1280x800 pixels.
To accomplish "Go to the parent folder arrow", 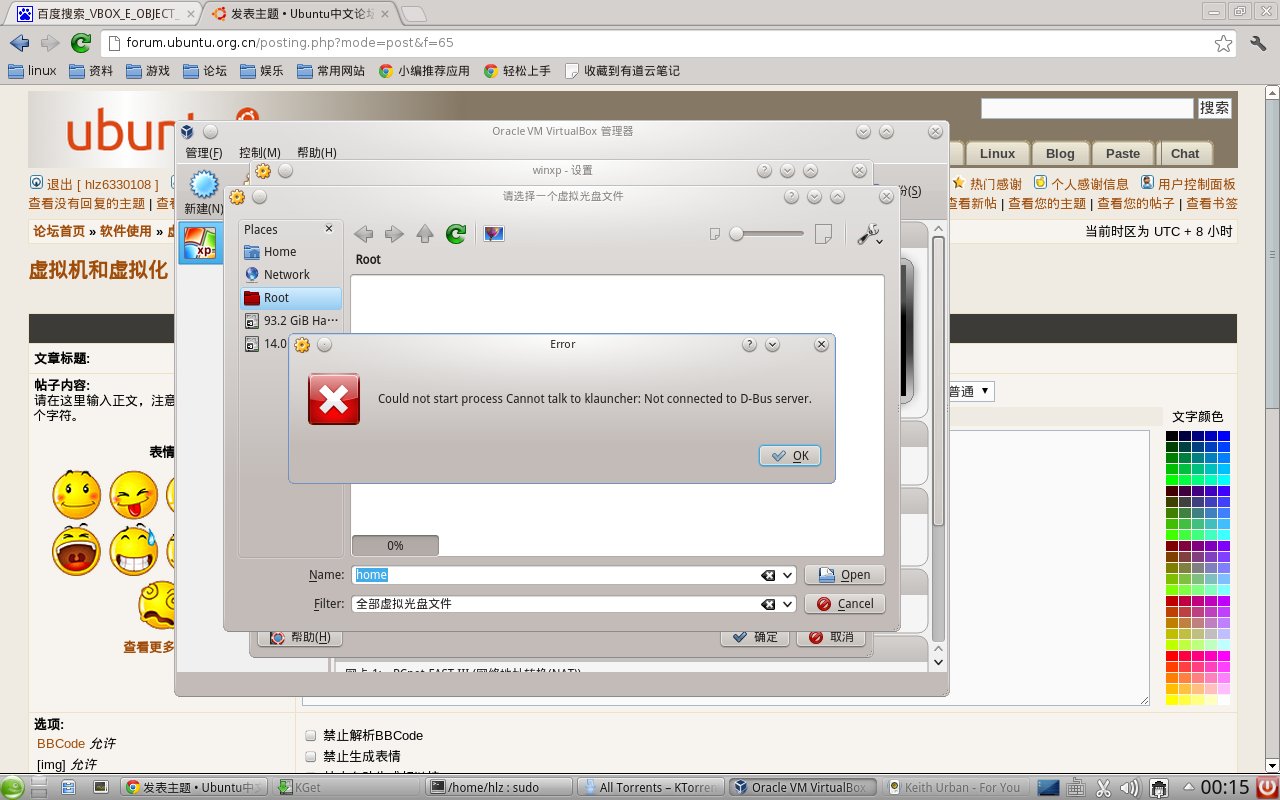I will pos(425,234).
